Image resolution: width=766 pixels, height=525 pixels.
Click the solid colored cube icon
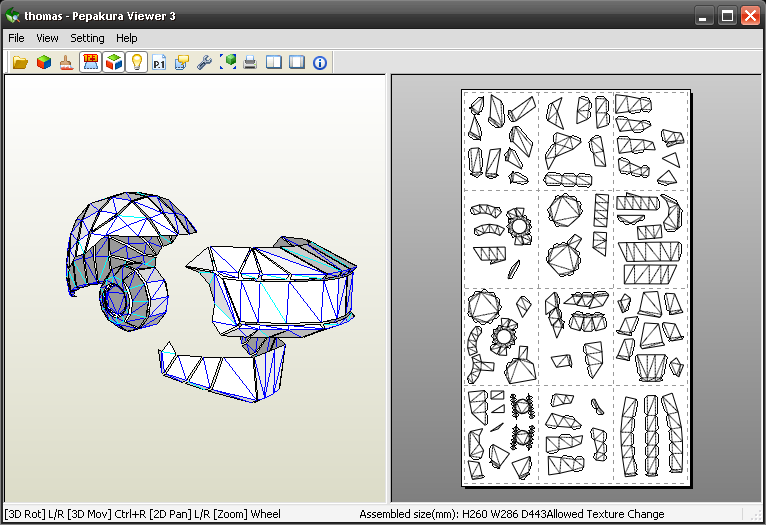[44, 63]
